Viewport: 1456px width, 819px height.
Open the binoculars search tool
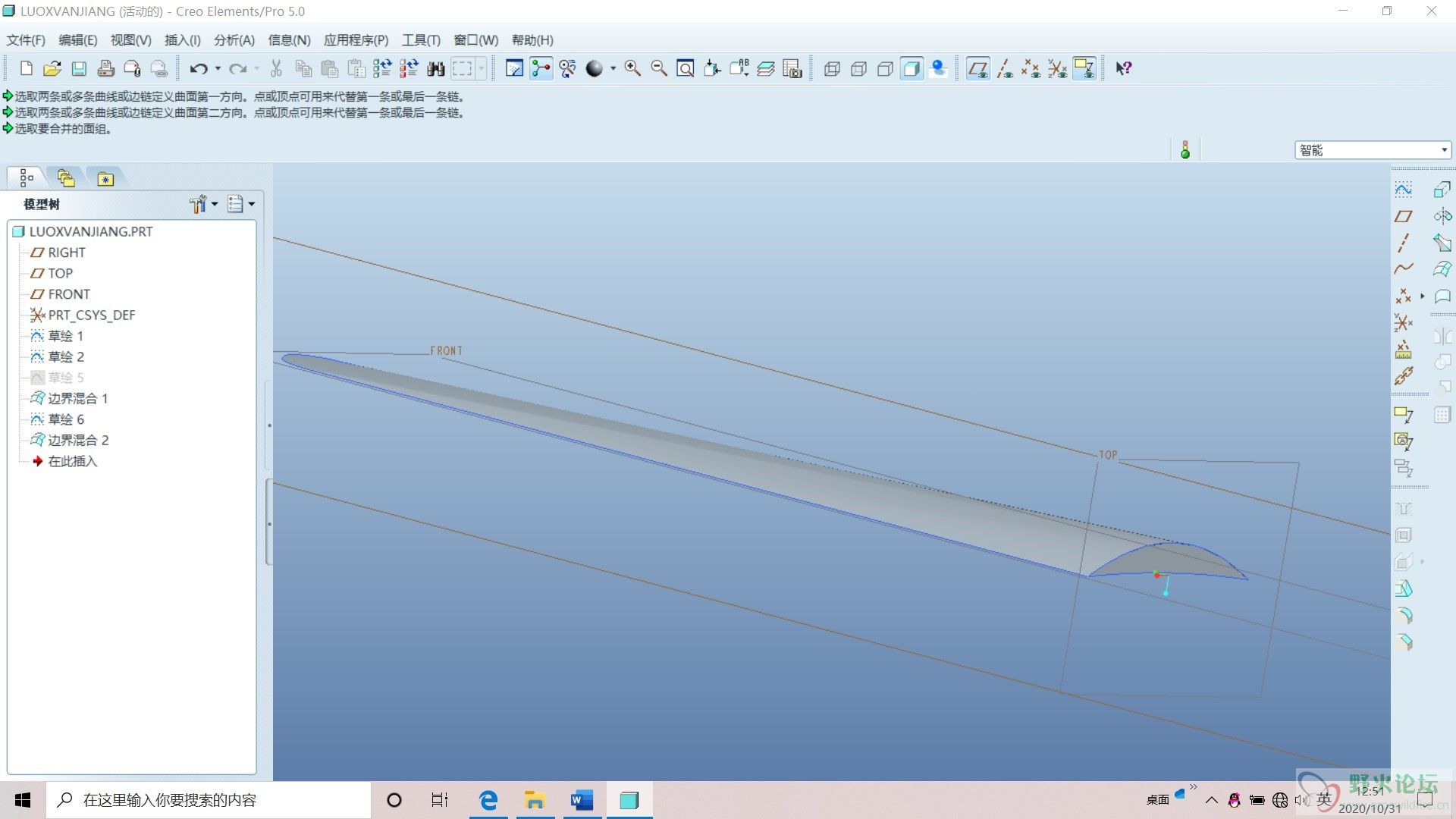[x=435, y=69]
